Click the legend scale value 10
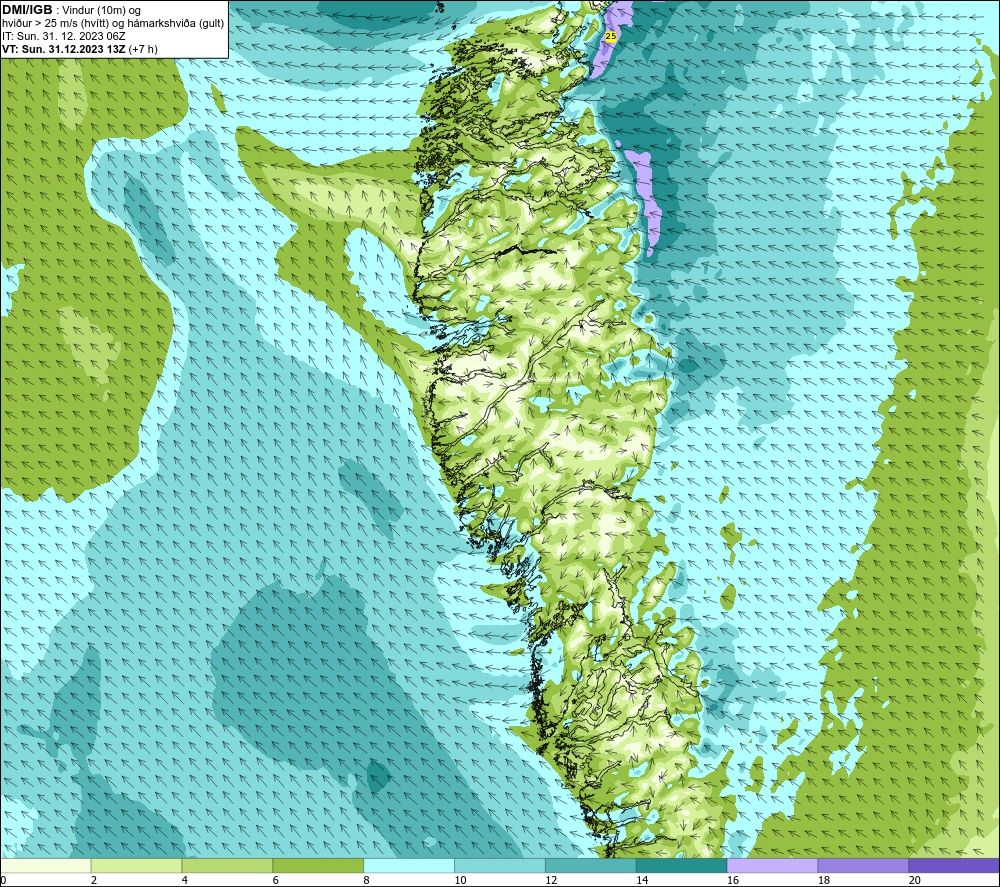Image resolution: width=1000 pixels, height=887 pixels. (460, 880)
